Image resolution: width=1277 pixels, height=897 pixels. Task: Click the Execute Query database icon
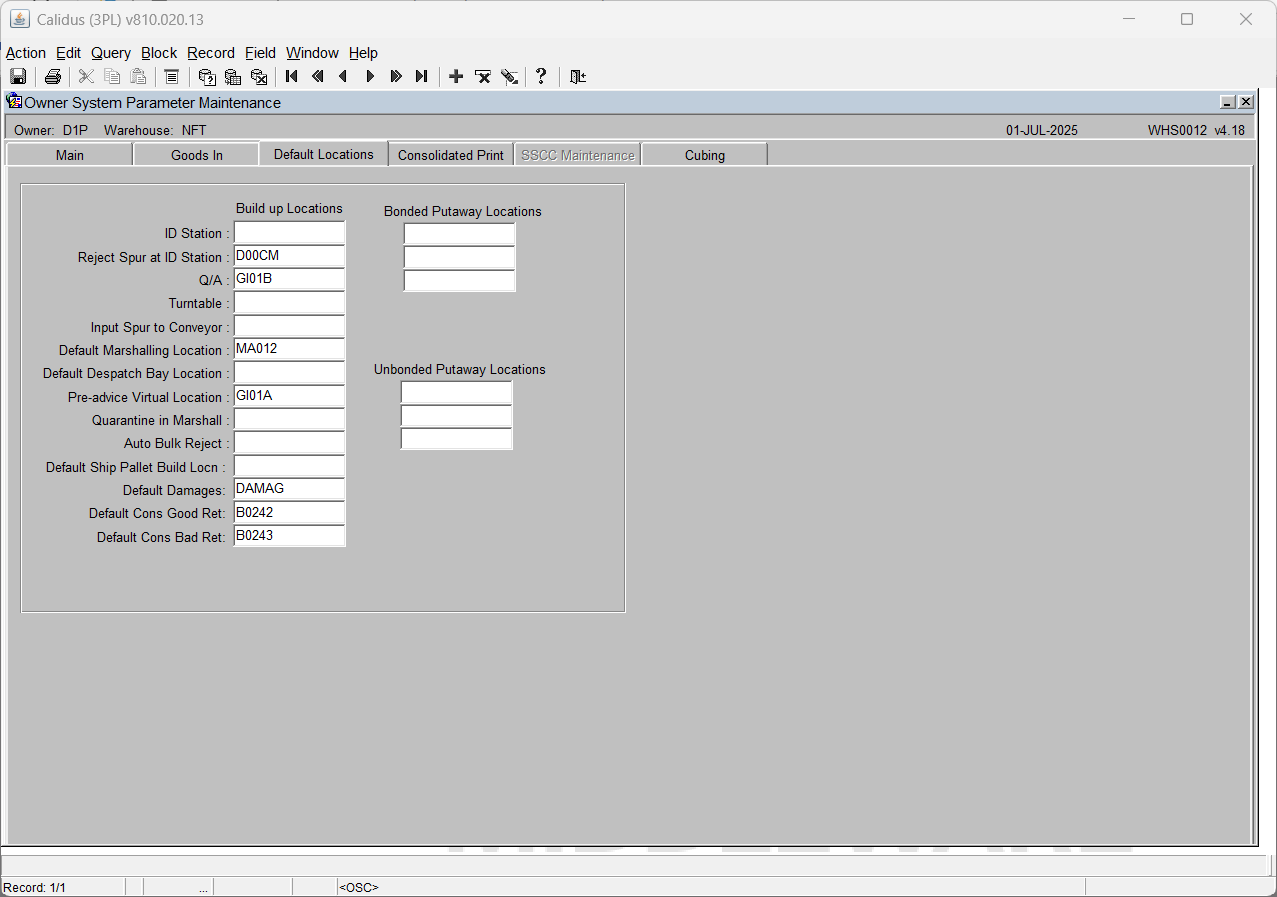233,77
